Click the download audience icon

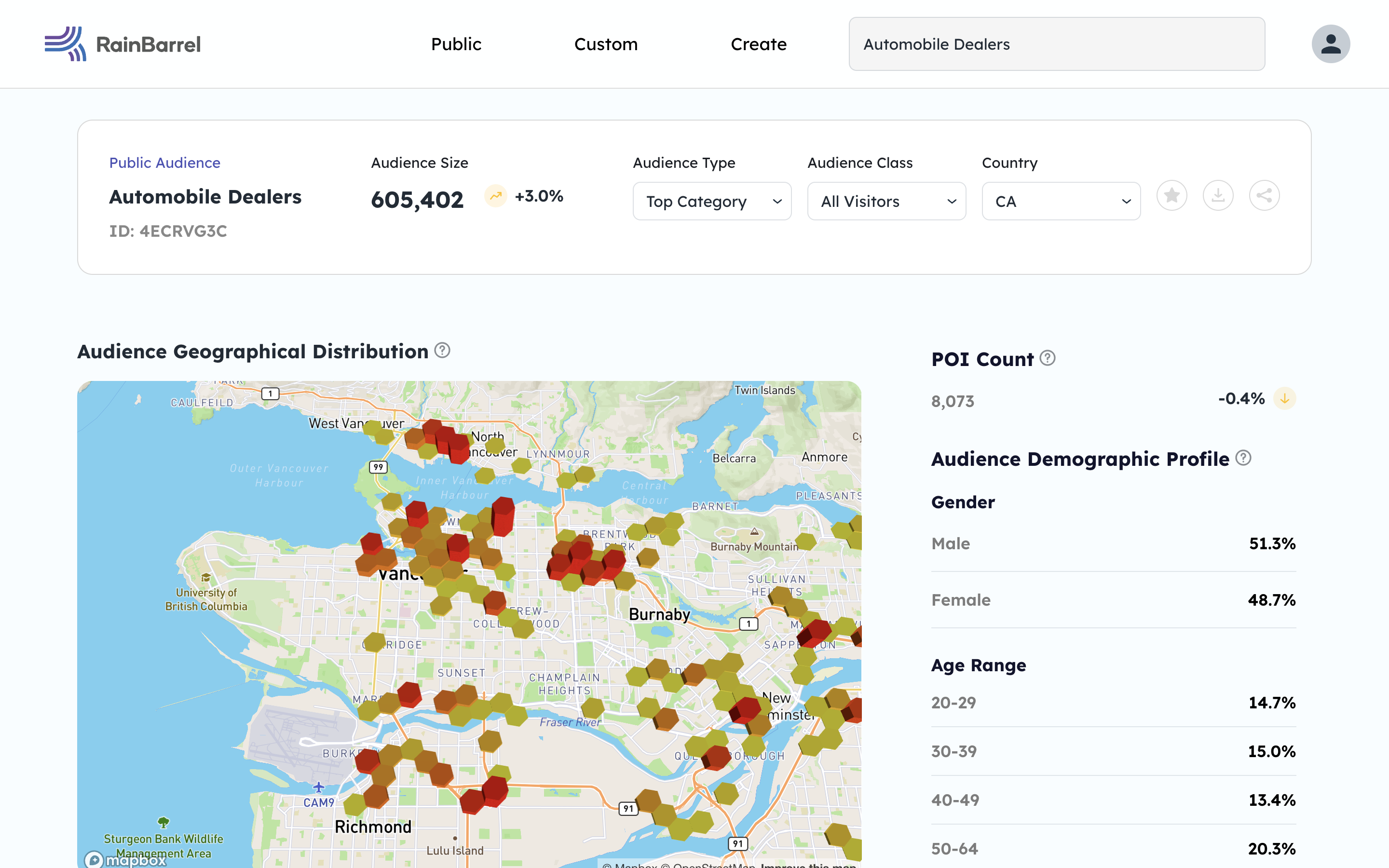click(x=1218, y=196)
